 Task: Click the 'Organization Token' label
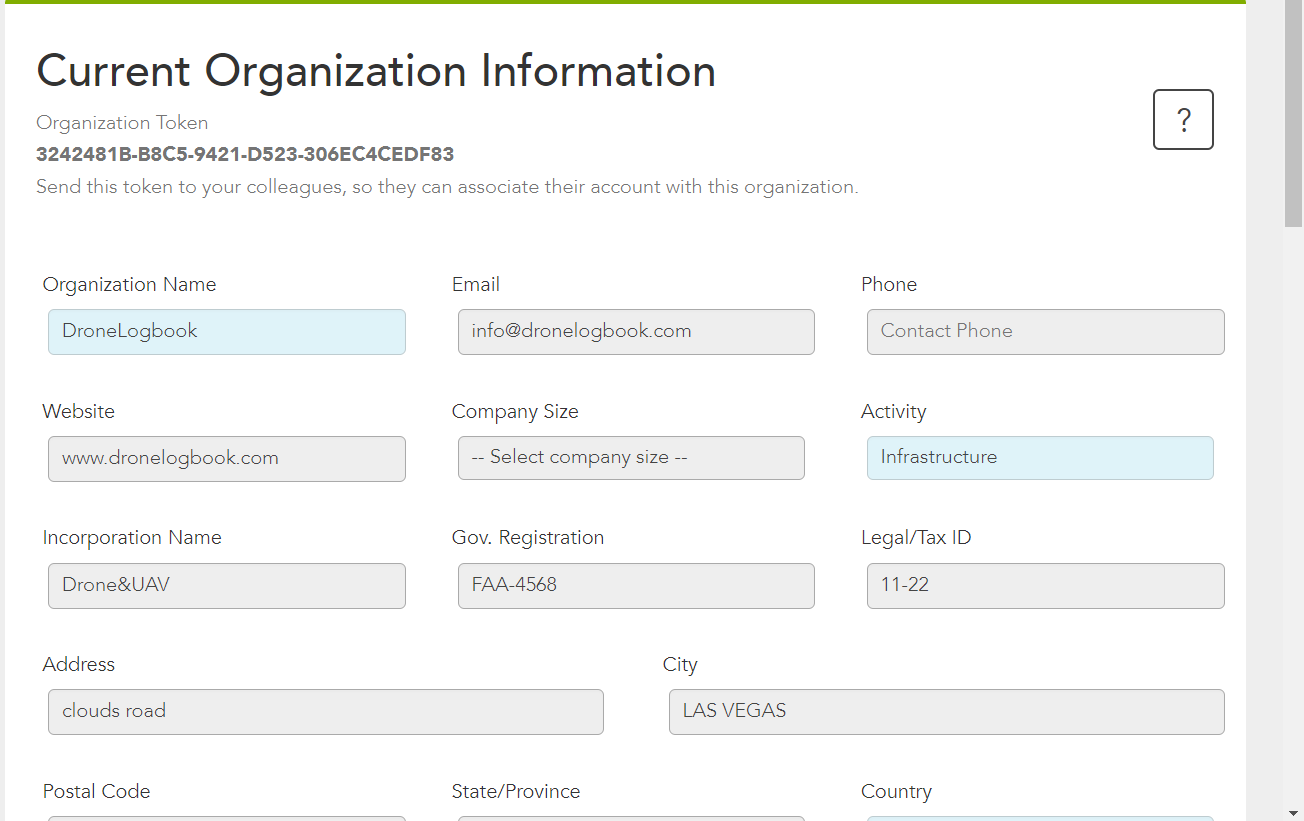[x=122, y=123]
